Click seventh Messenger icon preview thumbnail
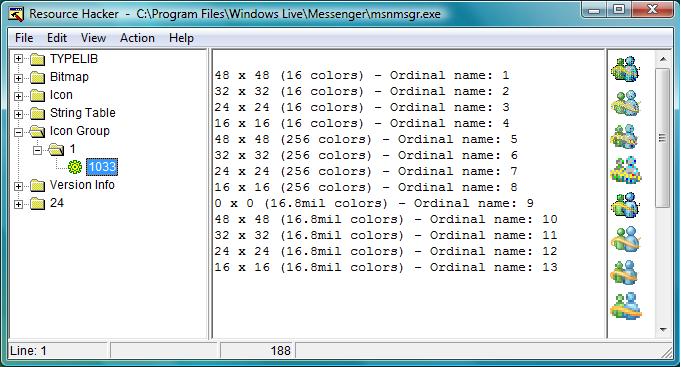The image size is (681, 367). [x=625, y=272]
